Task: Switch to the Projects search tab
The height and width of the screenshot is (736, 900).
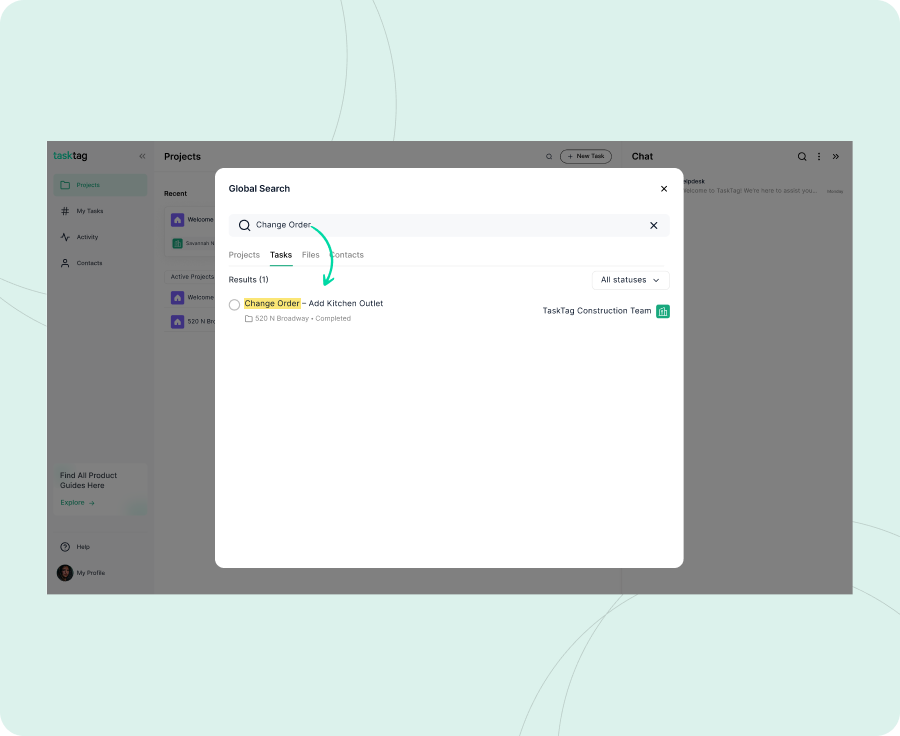Action: (x=244, y=255)
